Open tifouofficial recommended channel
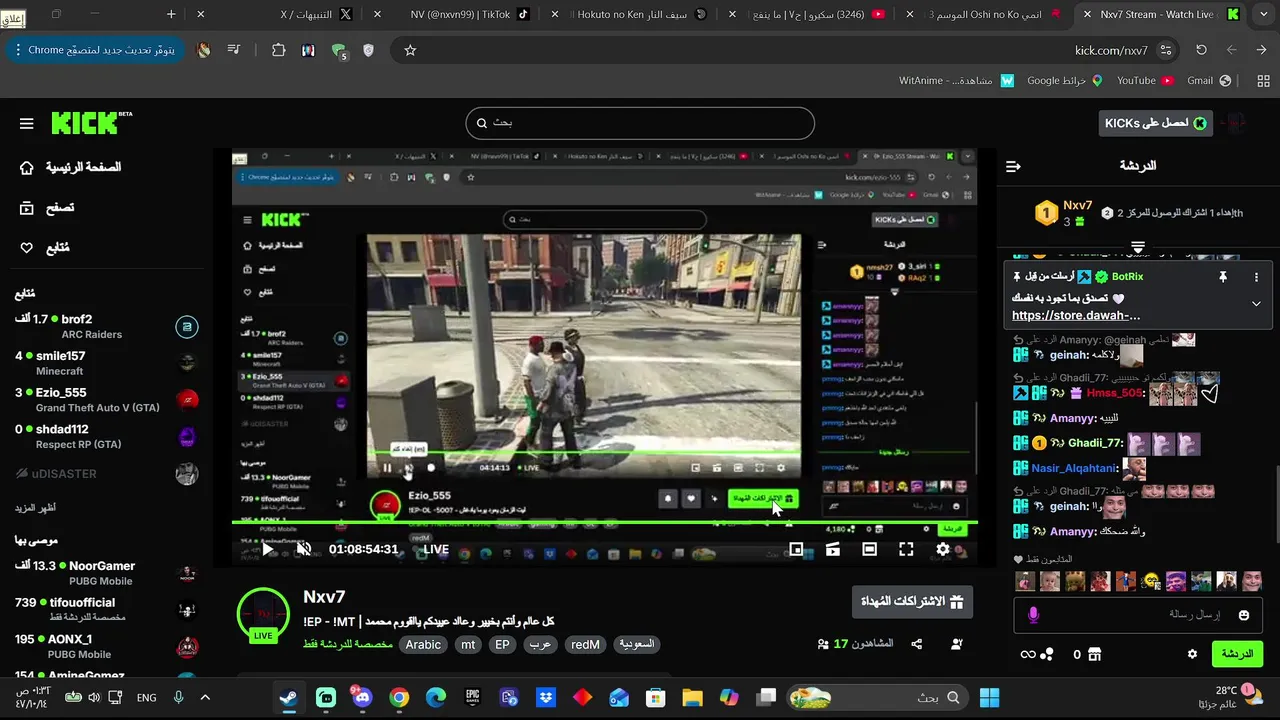The width and height of the screenshot is (1280, 720). coord(107,610)
